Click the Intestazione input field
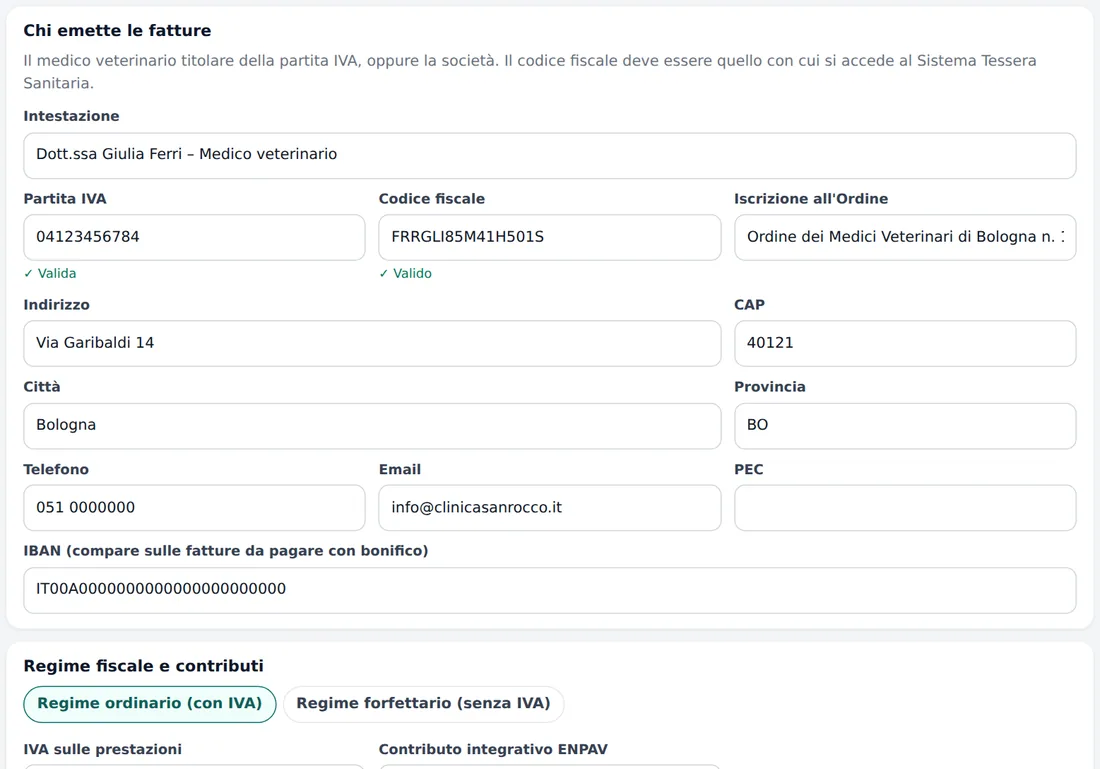 tap(549, 156)
